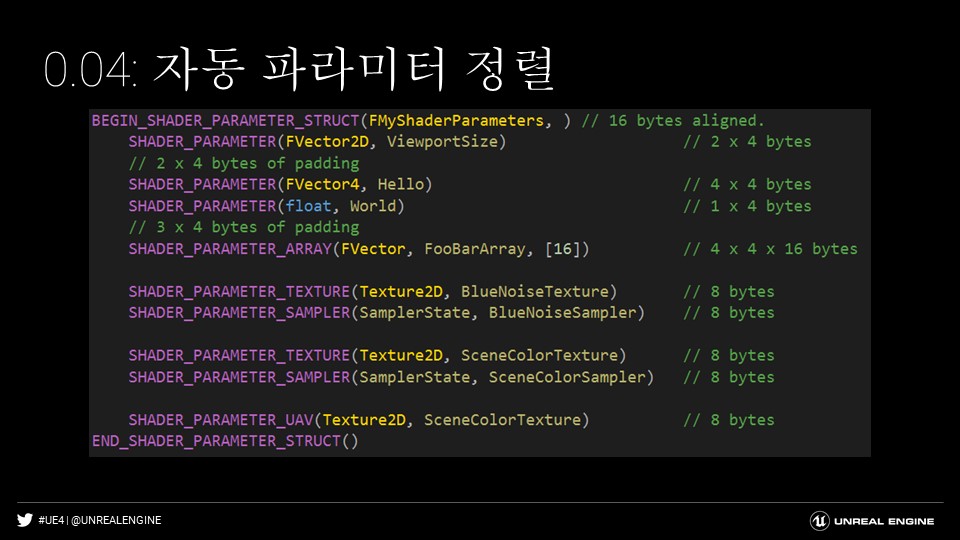960x540 pixels.
Task: Click the '// 4 x 4 bytes' comment
Action: pyautogui.click(x=747, y=185)
